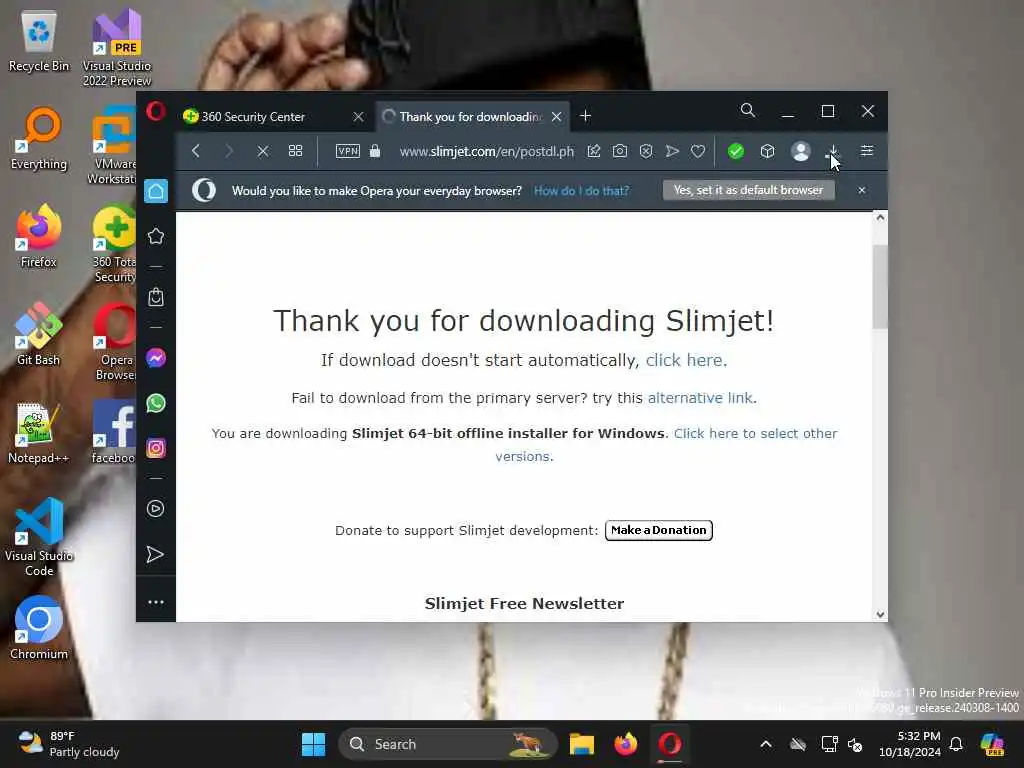Click scrollbar up arrow
Screen dimensions: 1024x768
pyautogui.click(x=880, y=218)
